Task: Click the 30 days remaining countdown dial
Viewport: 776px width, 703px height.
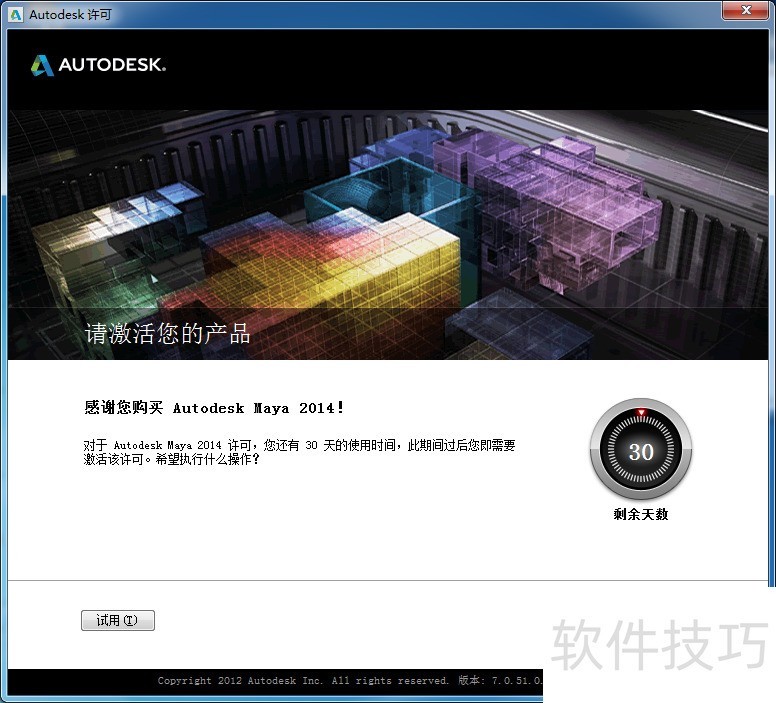Action: point(641,450)
